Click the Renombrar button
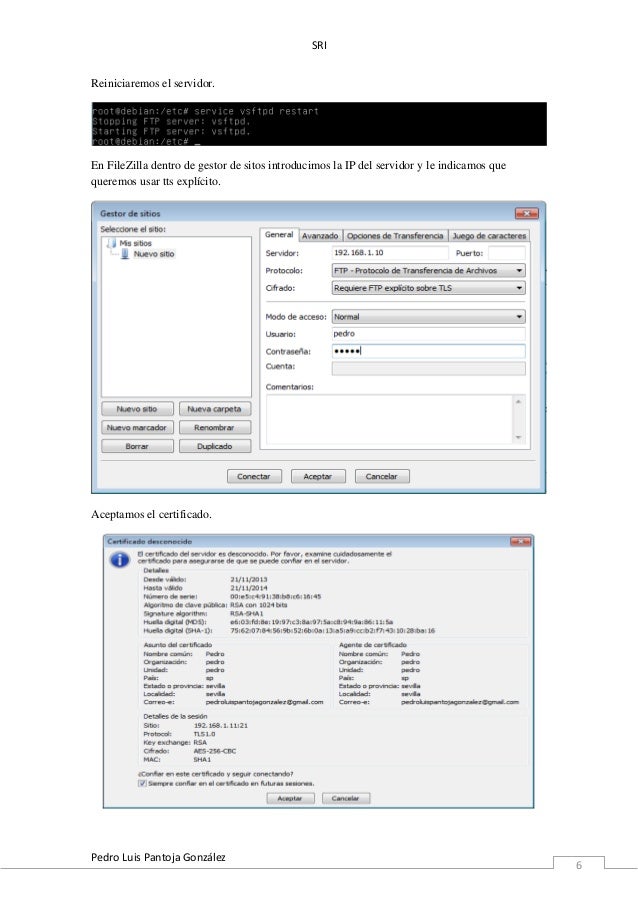638x903 pixels. (214, 427)
